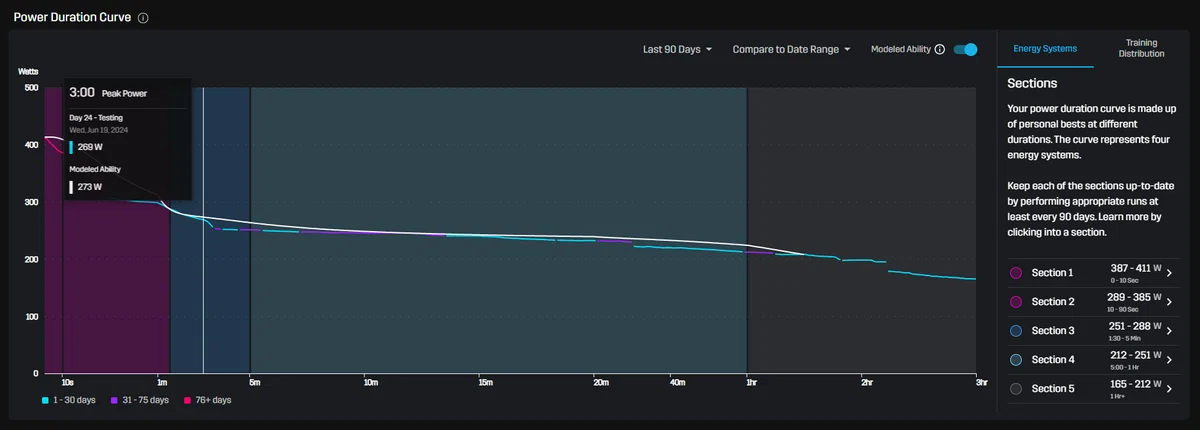Click Section 5 color circle
The image size is (1200, 430).
[x=1016, y=388]
